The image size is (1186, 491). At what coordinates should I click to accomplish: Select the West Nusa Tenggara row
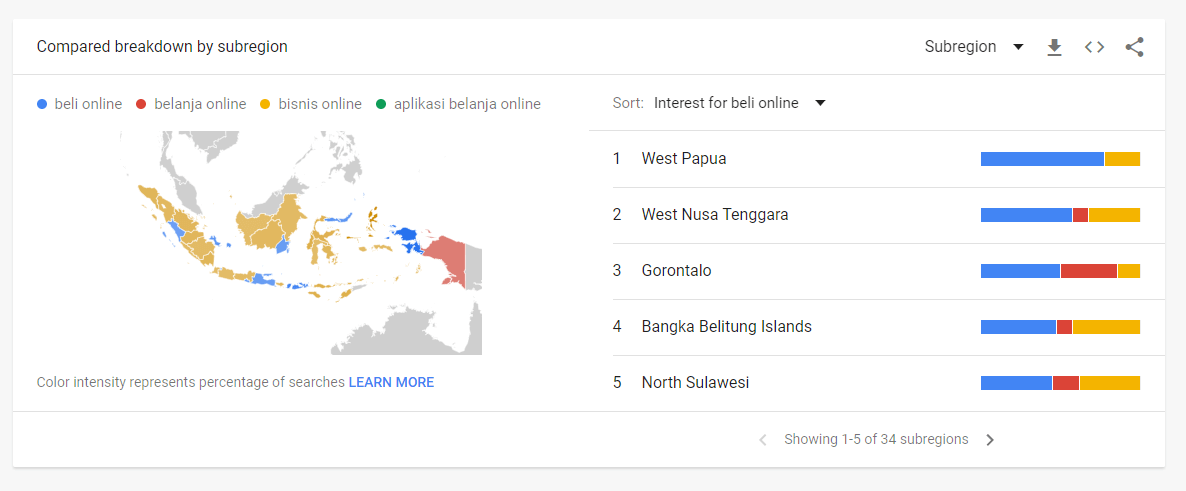pyautogui.click(x=877, y=215)
